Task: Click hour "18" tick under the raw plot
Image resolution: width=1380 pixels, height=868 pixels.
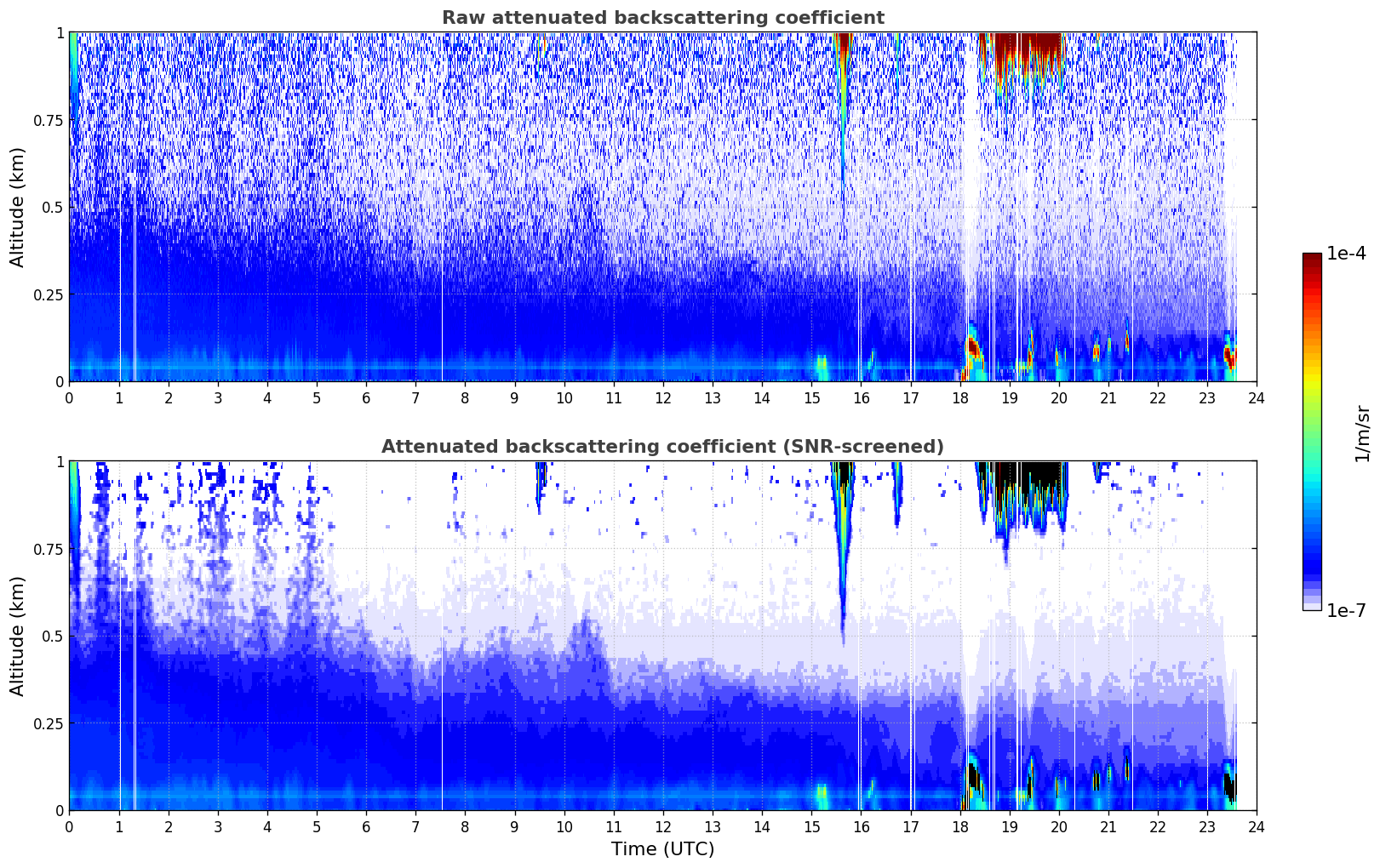Action: [x=959, y=397]
